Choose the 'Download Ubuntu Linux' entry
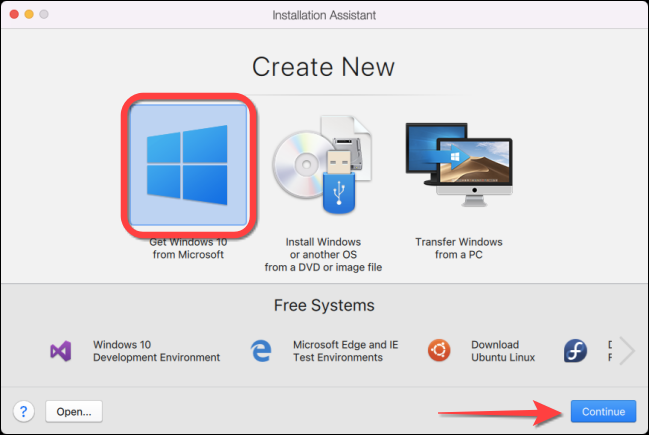 click(503, 351)
